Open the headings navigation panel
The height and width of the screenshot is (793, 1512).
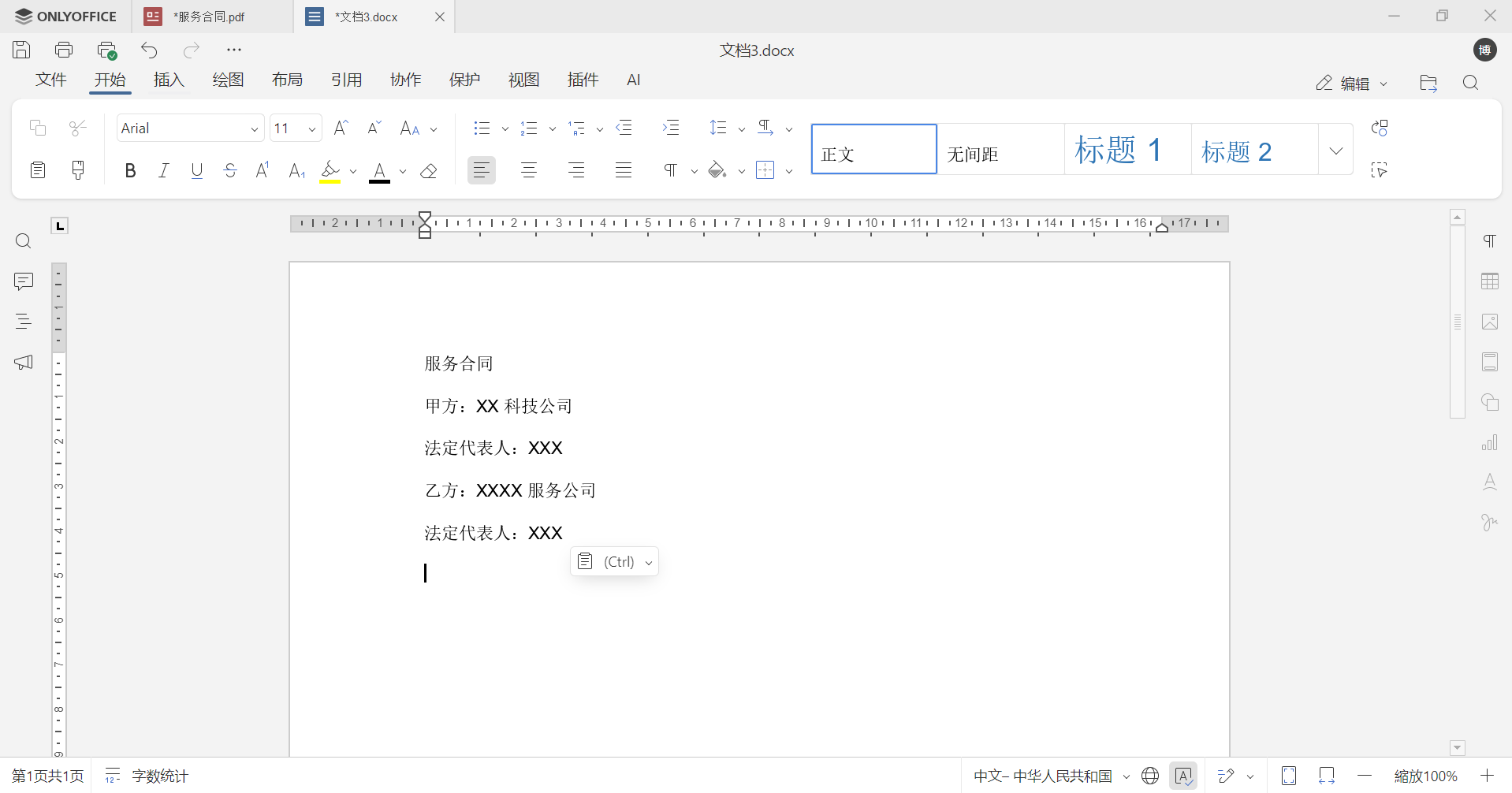(x=24, y=321)
